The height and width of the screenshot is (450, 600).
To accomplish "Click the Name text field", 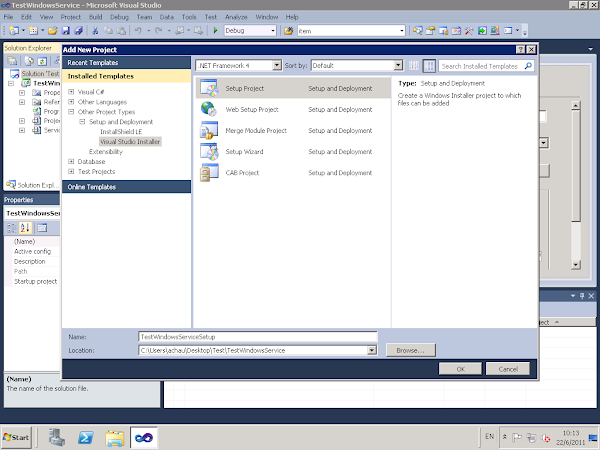I will click(x=258, y=337).
